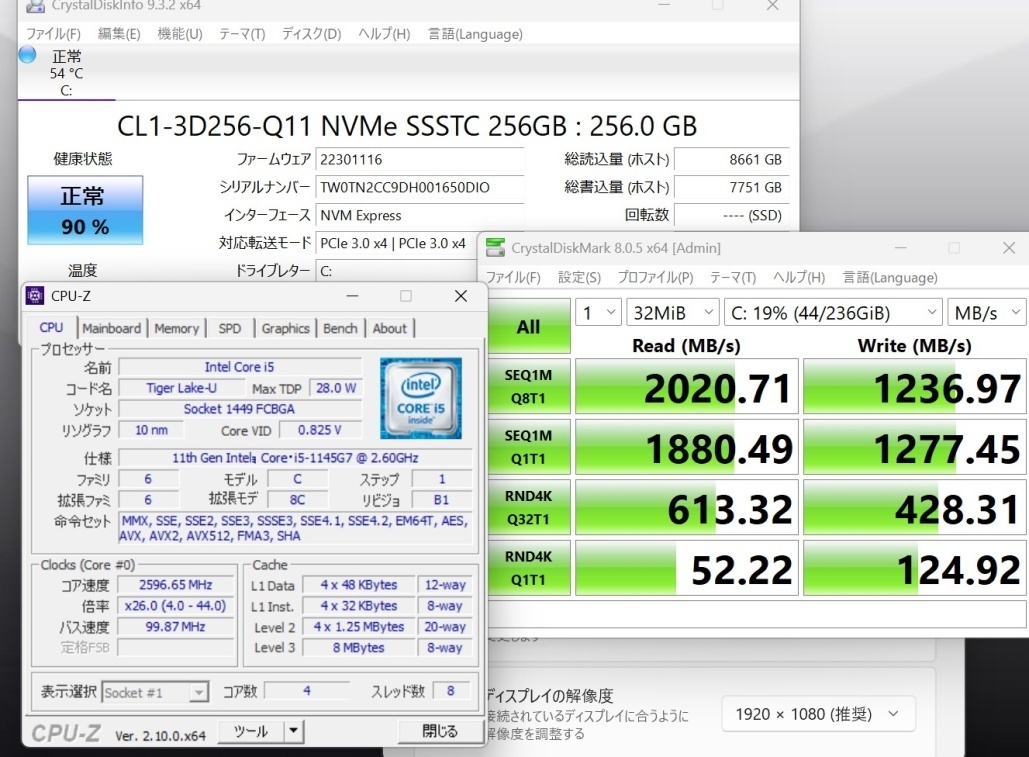The width and height of the screenshot is (1029, 757).
Task: Switch to the Bench tab in CPU-Z
Action: [x=340, y=328]
